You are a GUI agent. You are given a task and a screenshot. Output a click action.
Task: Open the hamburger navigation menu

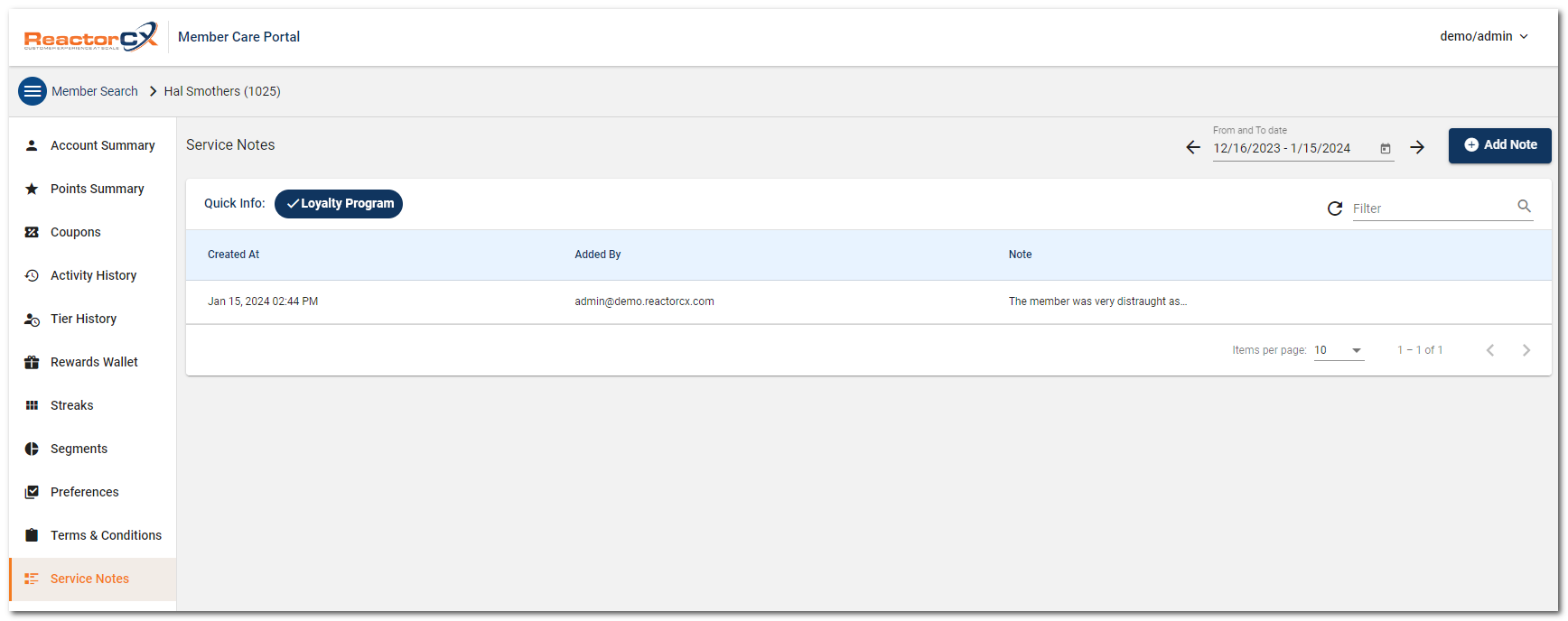[33, 91]
